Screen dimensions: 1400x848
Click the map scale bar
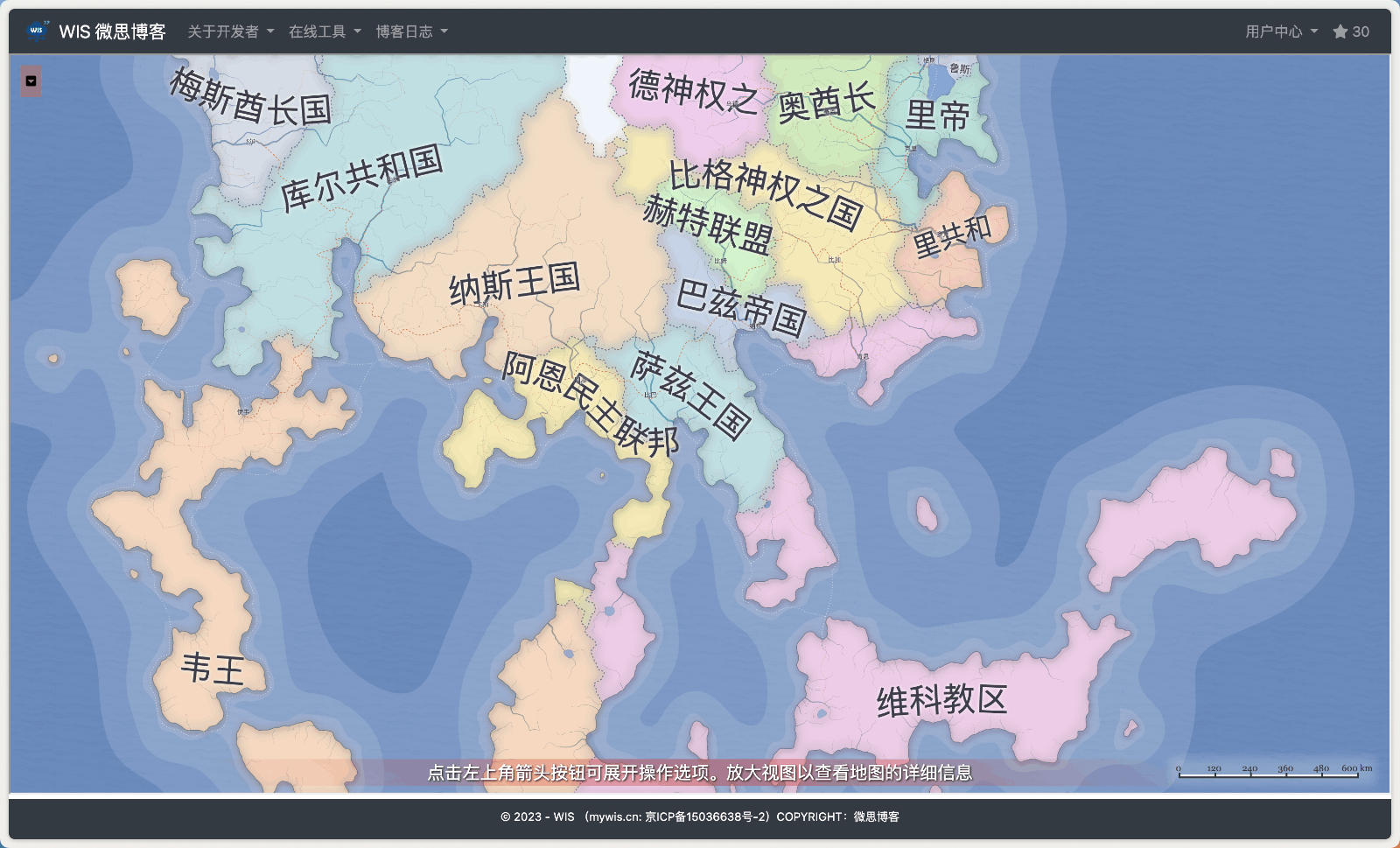[1274, 771]
